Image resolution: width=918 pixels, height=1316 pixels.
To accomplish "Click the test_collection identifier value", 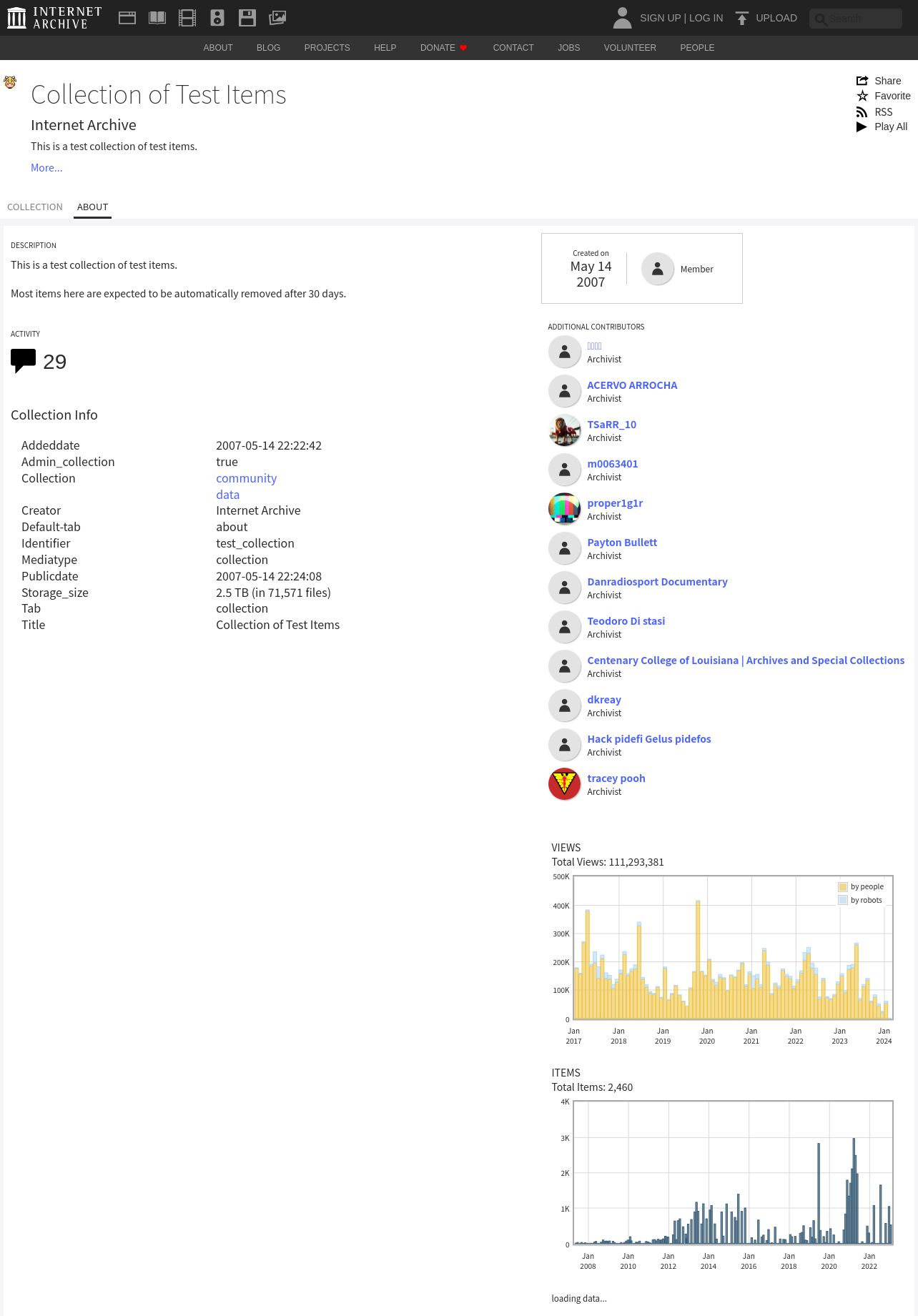I will coord(255,543).
